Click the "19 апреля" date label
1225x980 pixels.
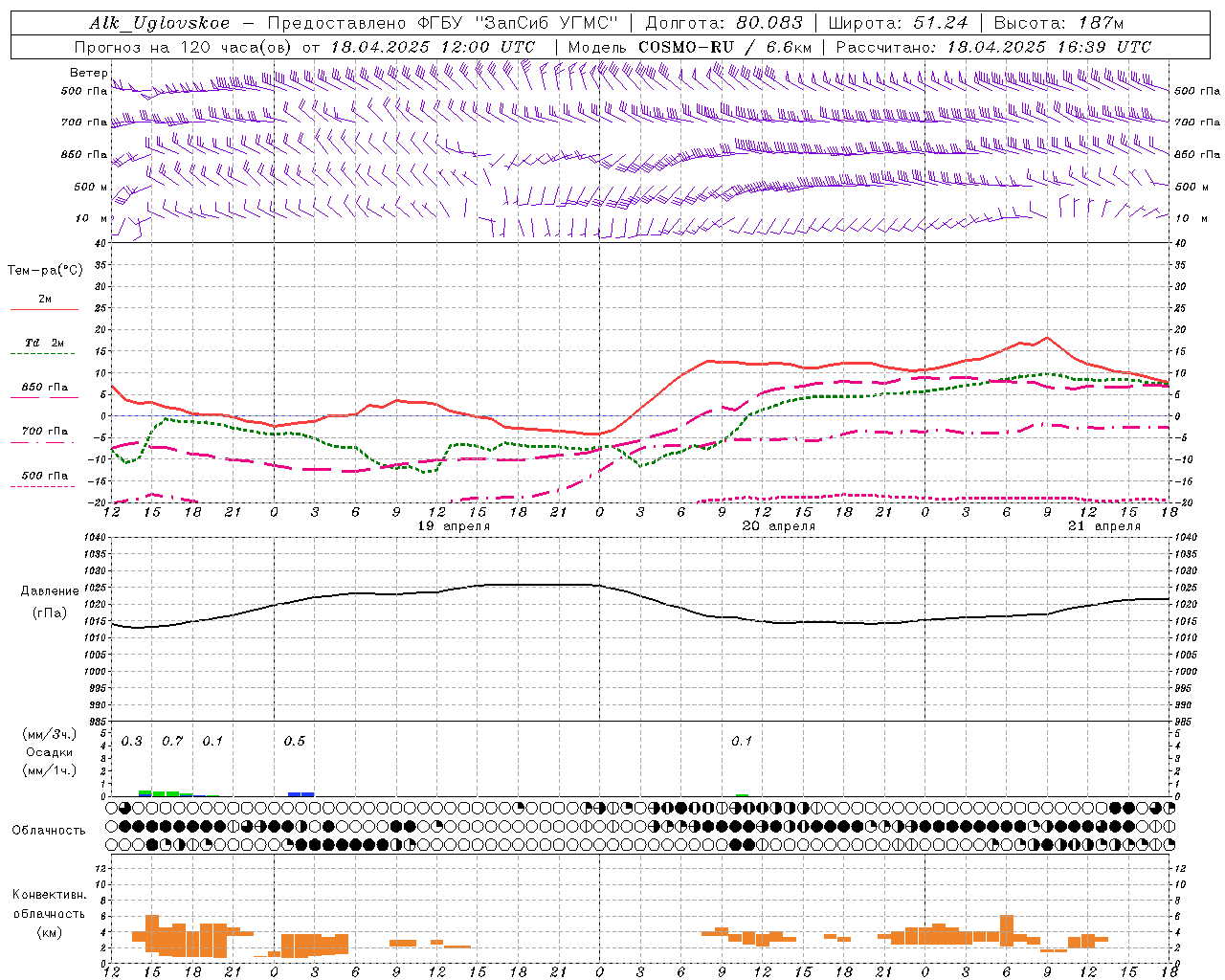pos(454,526)
